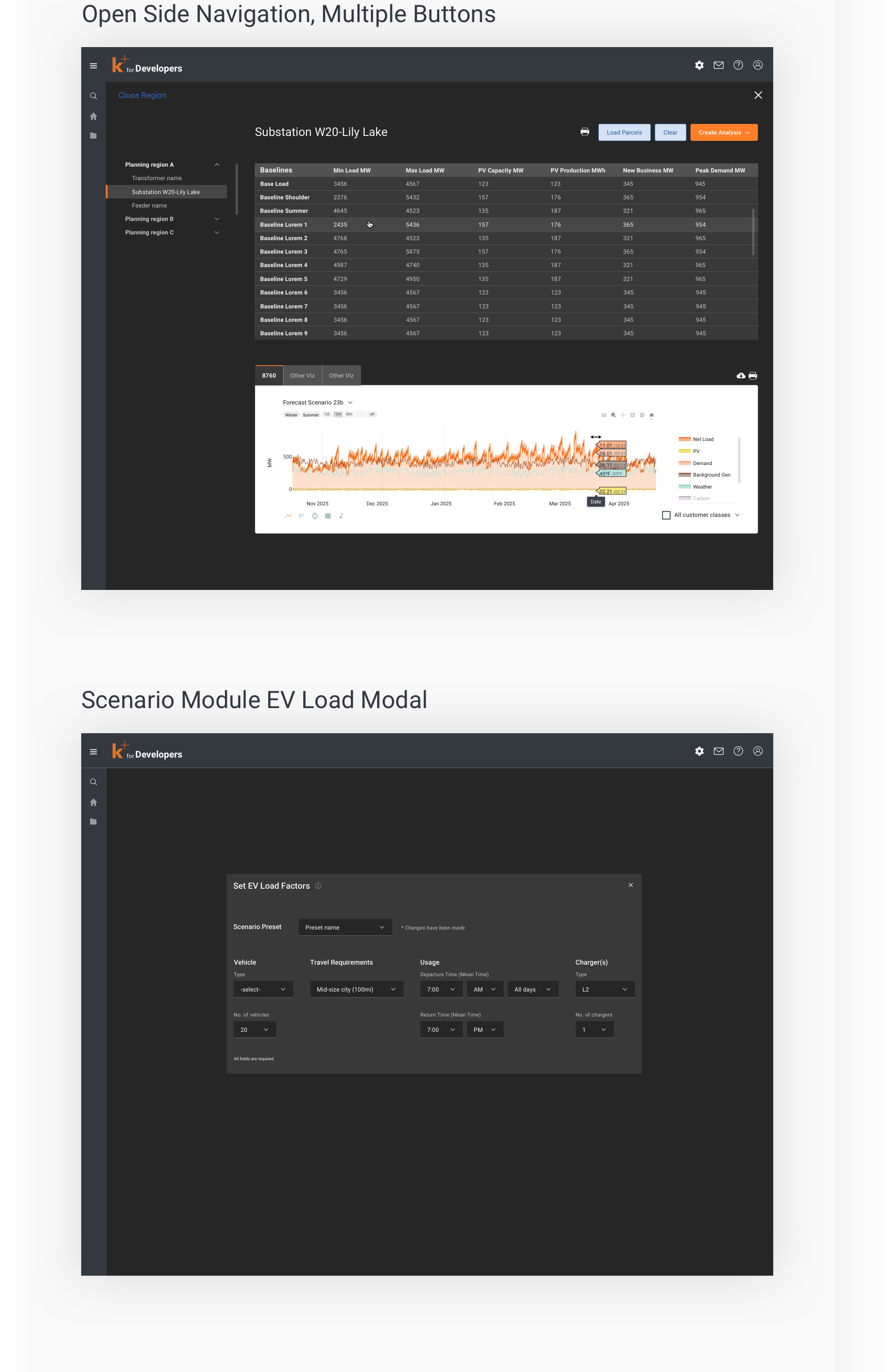
Task: Toggle the Weather series in chart legend
Action: click(x=702, y=487)
